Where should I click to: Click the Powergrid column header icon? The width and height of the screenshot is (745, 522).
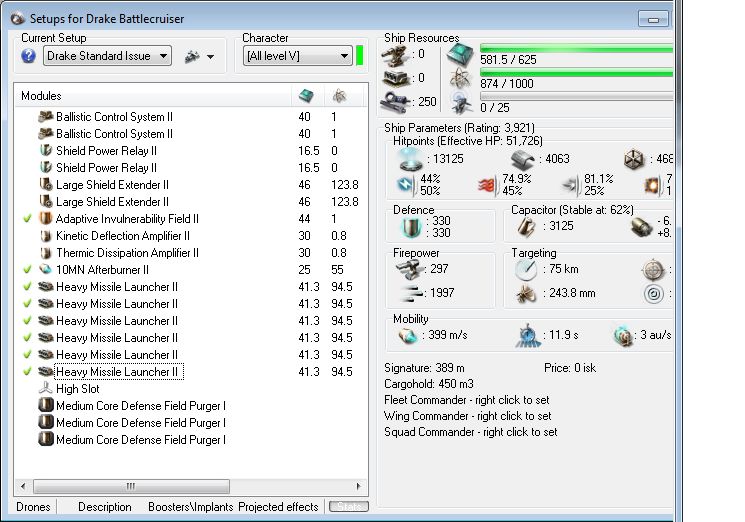(x=339, y=95)
